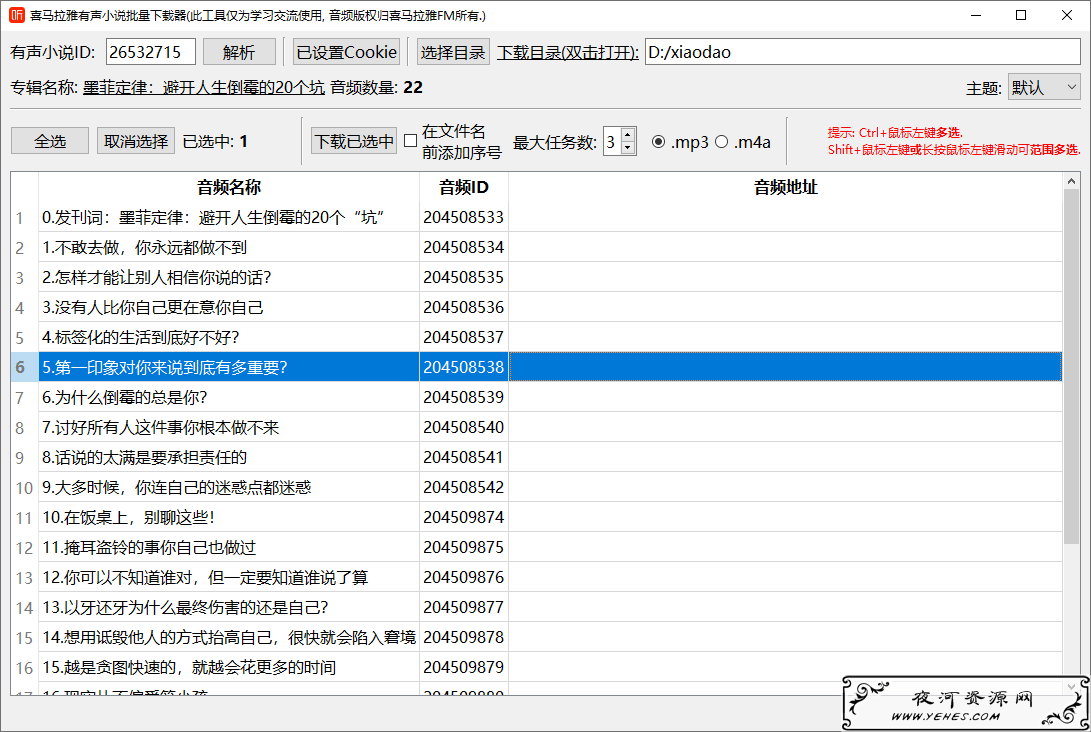Image resolution: width=1091 pixels, height=732 pixels.
Task: Maximize the downloader window
Action: click(1021, 15)
